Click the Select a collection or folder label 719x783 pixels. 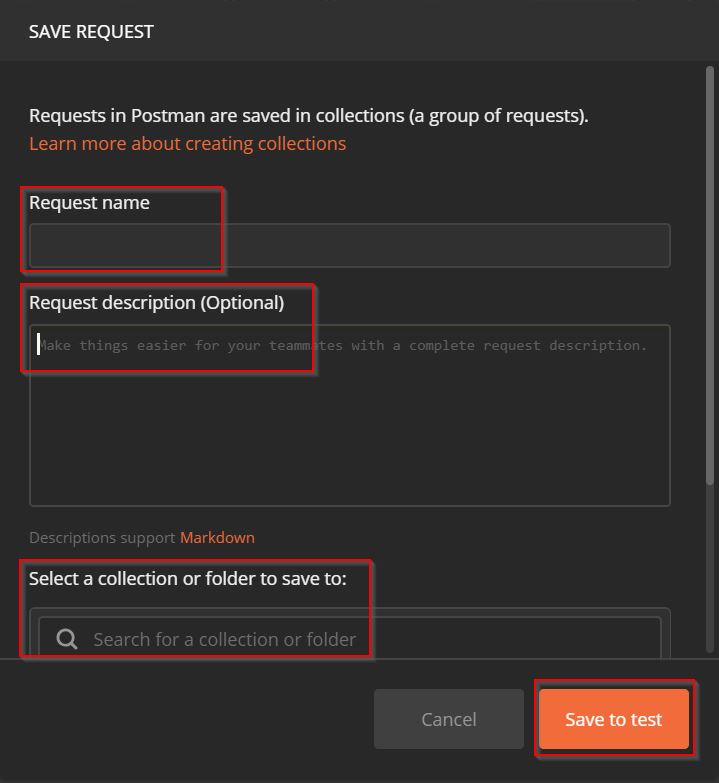click(187, 578)
